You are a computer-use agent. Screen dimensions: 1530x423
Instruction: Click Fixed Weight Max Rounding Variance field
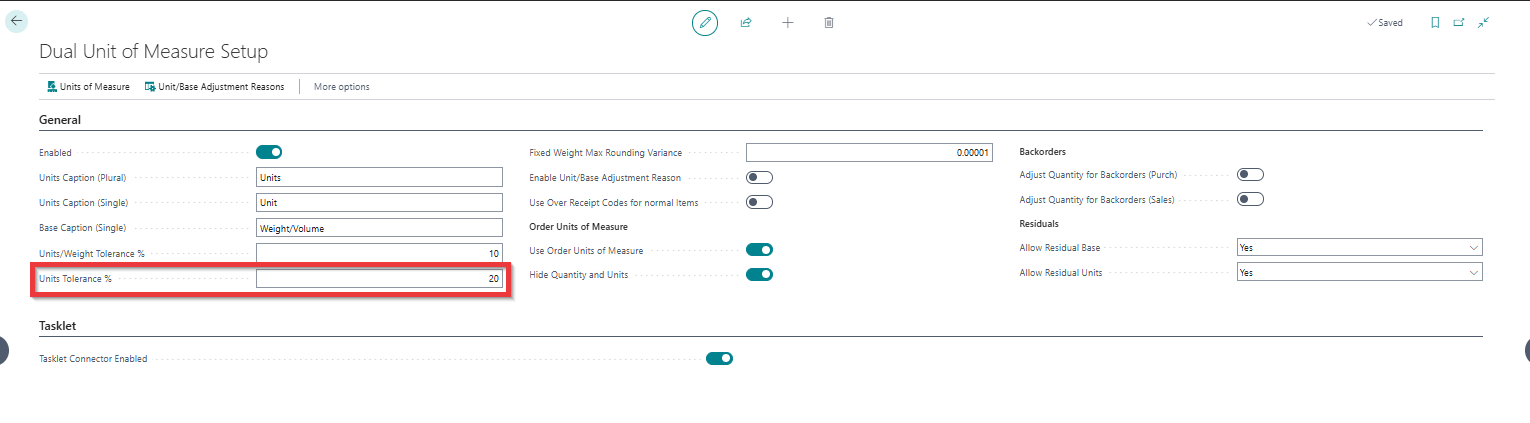click(869, 153)
